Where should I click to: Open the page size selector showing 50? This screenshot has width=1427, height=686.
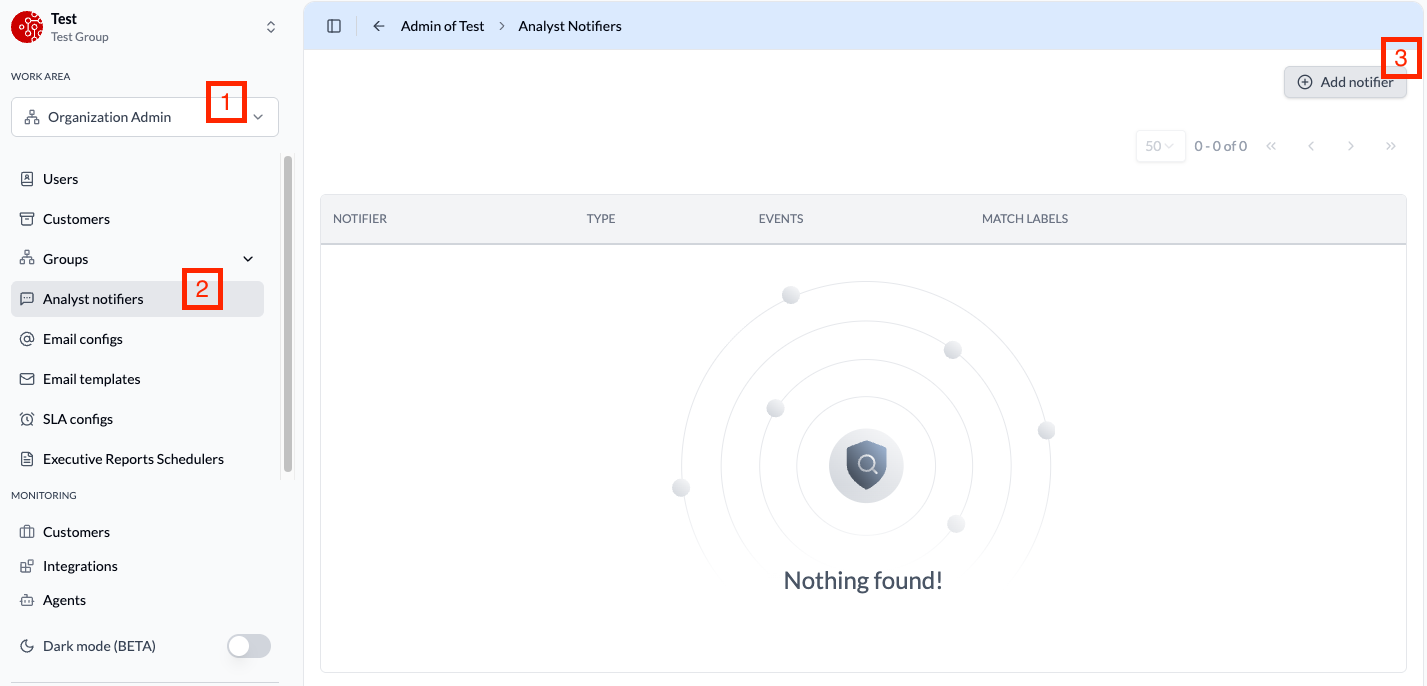point(1160,145)
